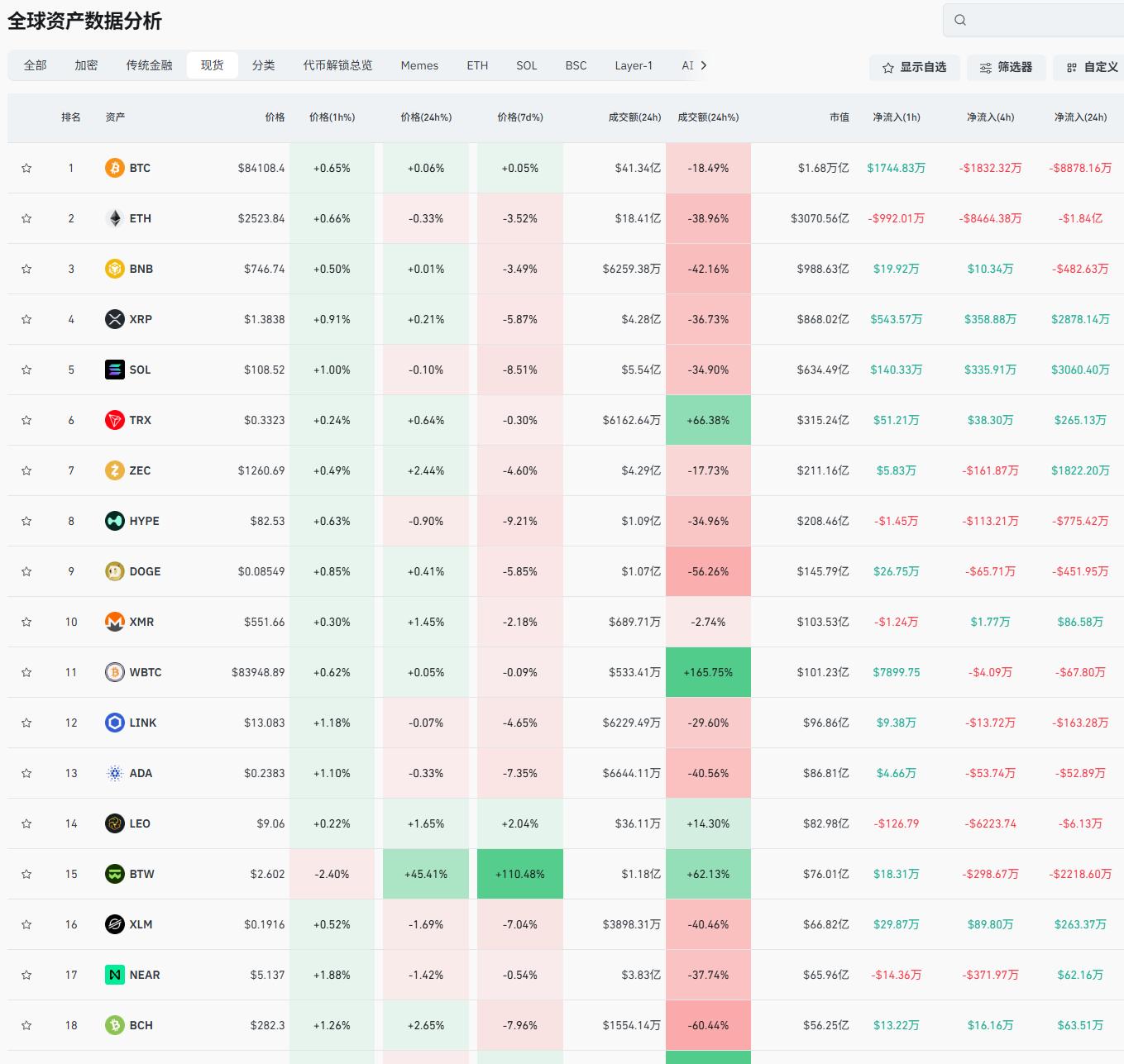Click the WBTC coin icon
1124x1064 pixels.
pos(115,672)
